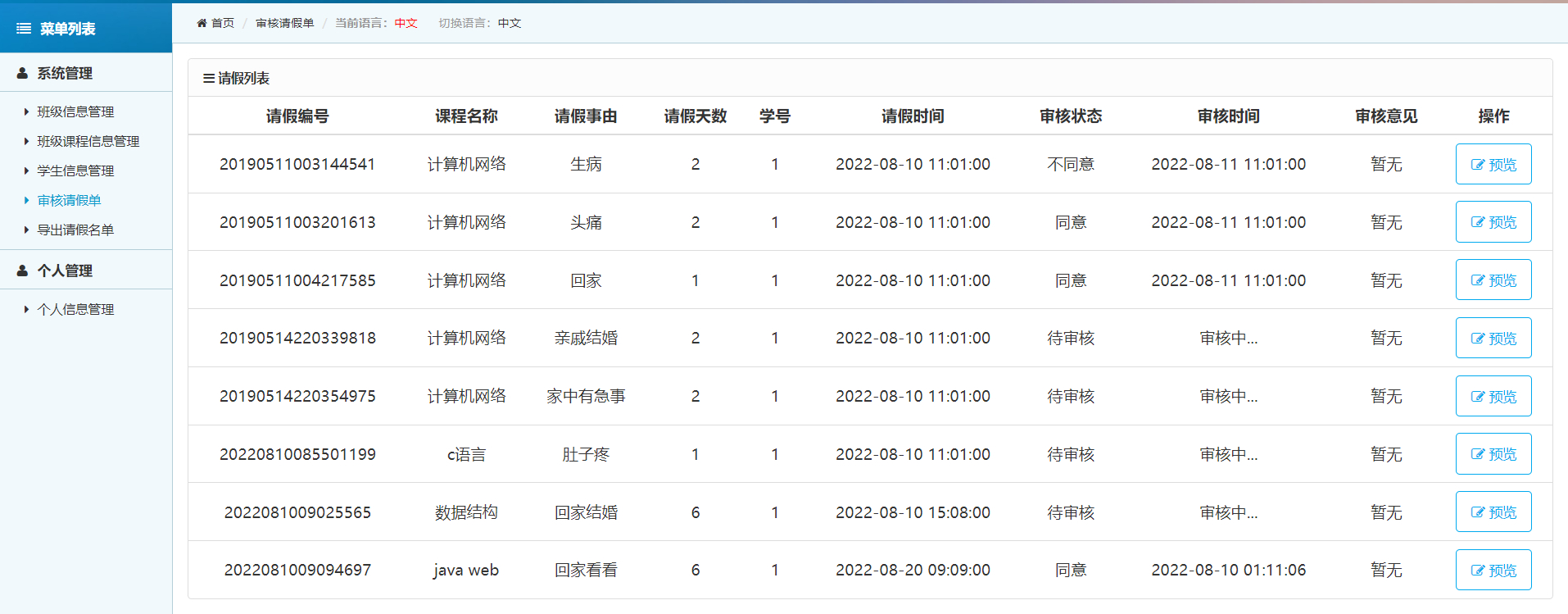Click the user icon beside 系统管理

(23, 73)
